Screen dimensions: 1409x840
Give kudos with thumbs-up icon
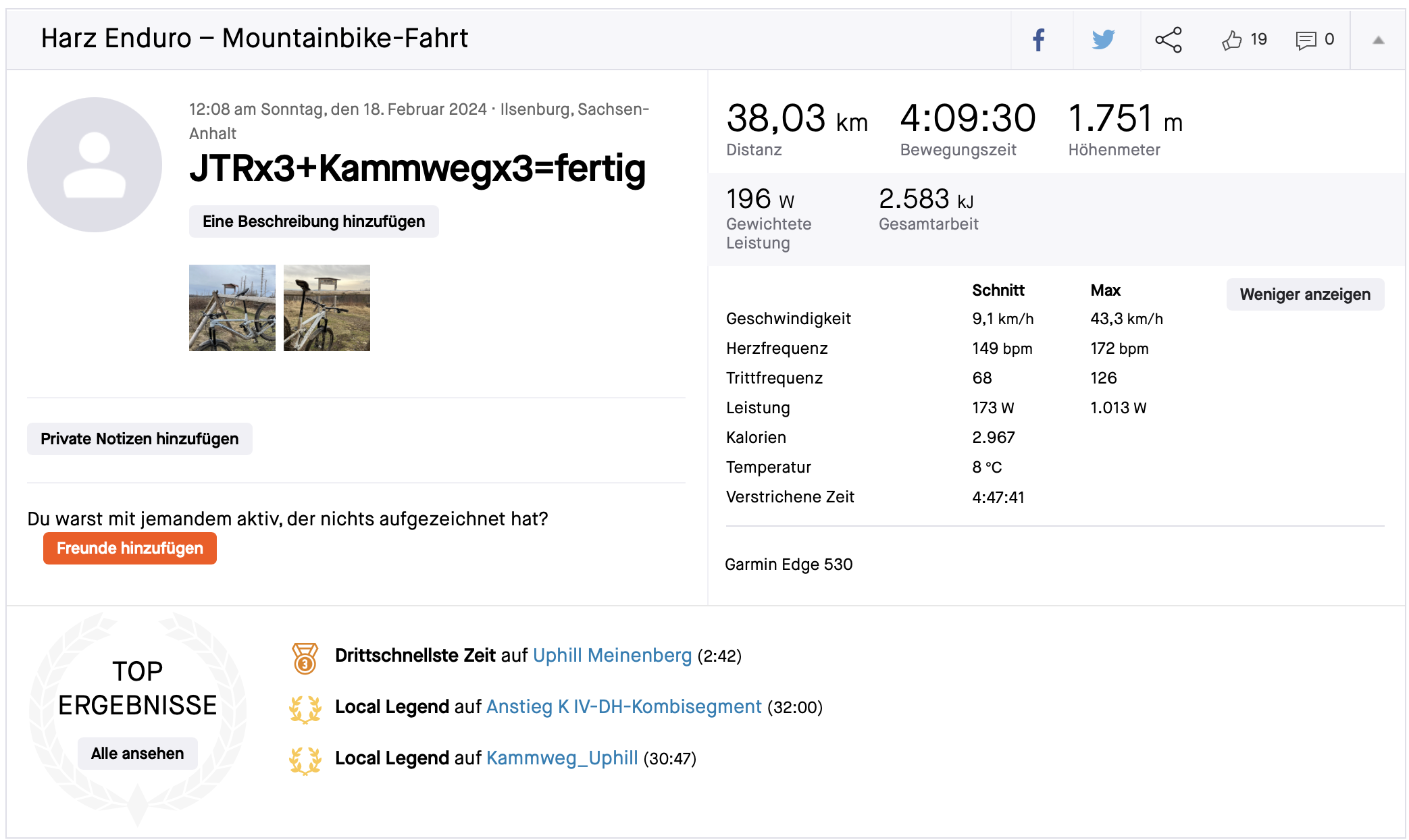[1232, 41]
